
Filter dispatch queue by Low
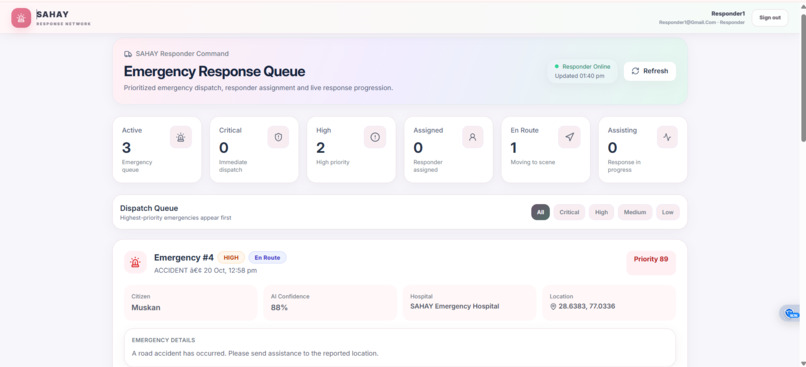(x=668, y=212)
